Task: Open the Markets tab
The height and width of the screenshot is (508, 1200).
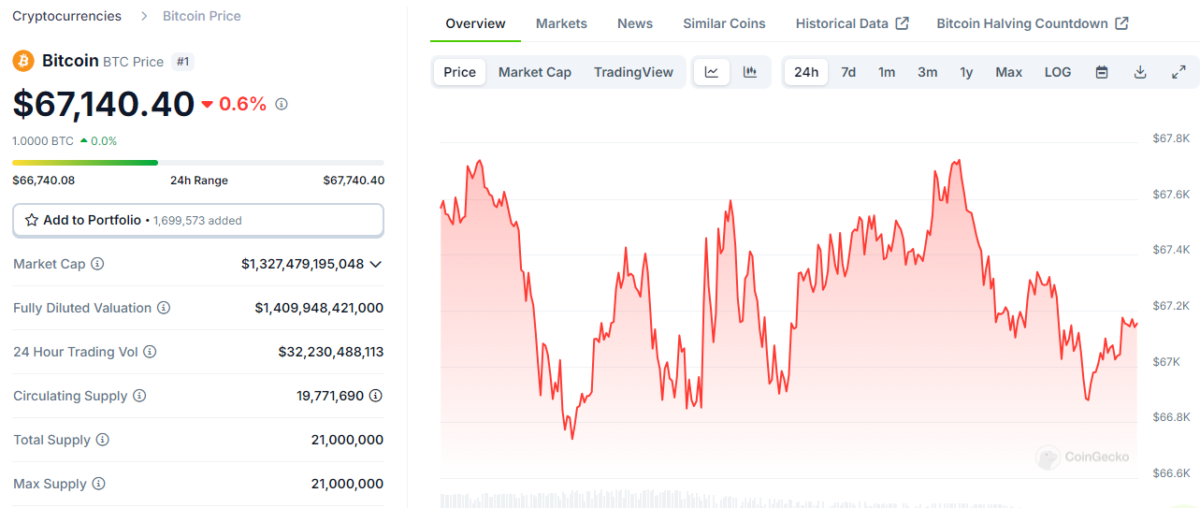Action: point(562,23)
